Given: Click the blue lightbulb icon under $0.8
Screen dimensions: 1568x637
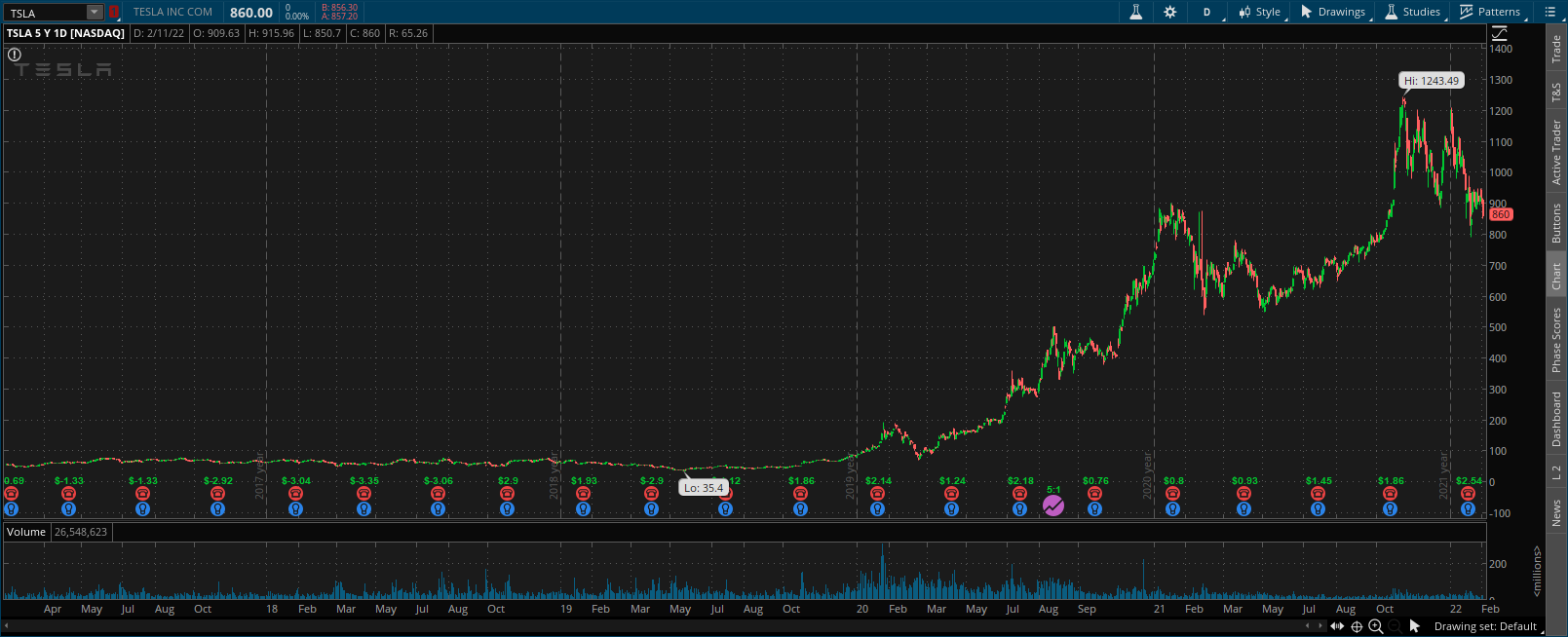Looking at the screenshot, I should tap(1172, 508).
